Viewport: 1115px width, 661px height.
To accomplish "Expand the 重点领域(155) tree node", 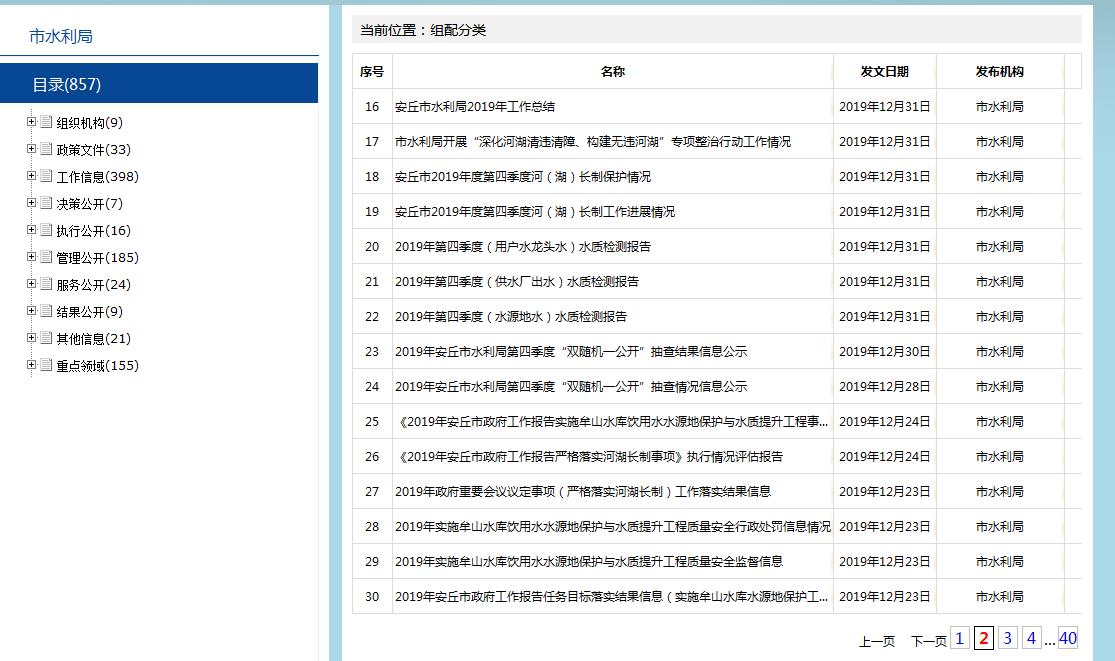I will pyautogui.click(x=31, y=365).
